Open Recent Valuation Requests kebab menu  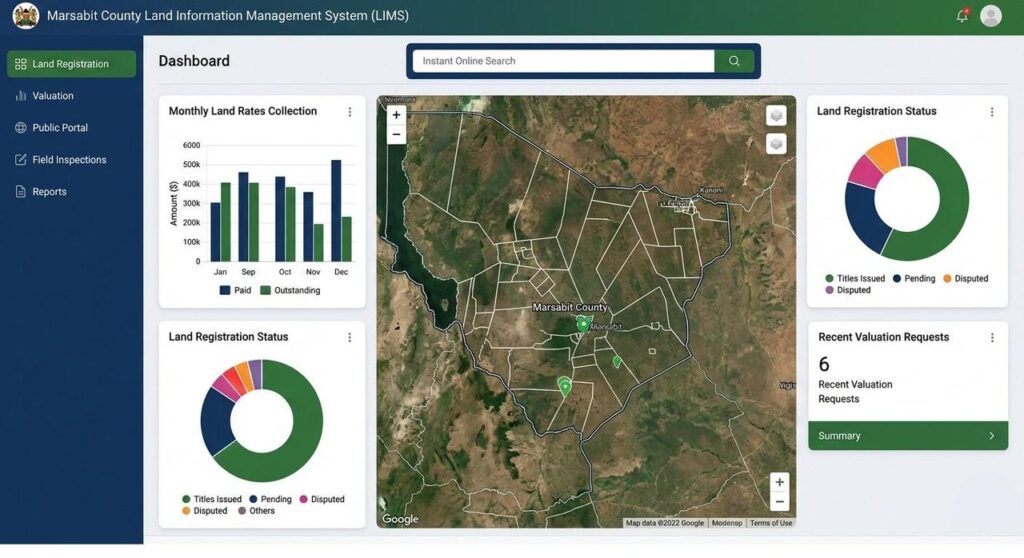992,338
